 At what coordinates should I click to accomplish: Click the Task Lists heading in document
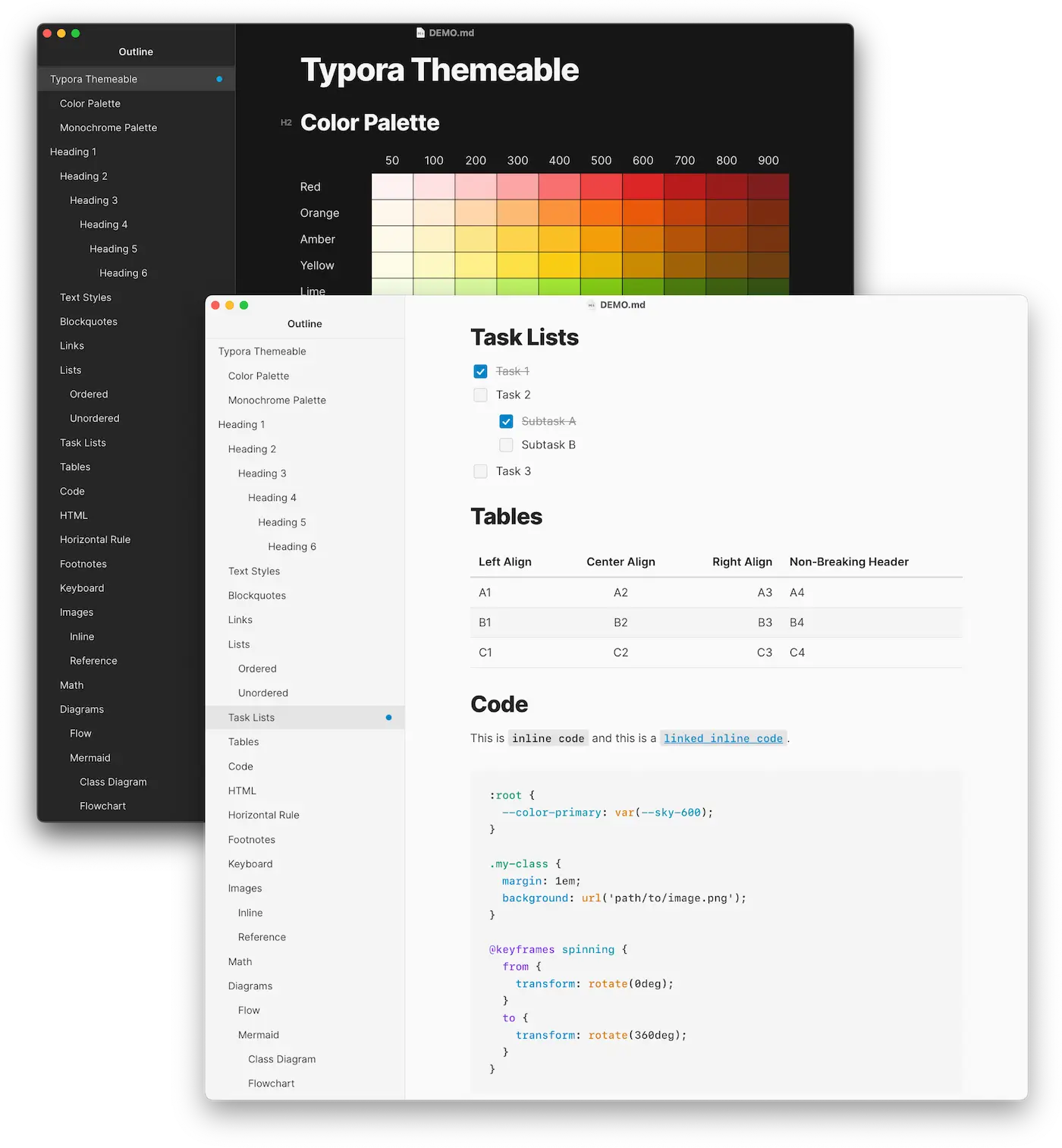click(x=524, y=337)
